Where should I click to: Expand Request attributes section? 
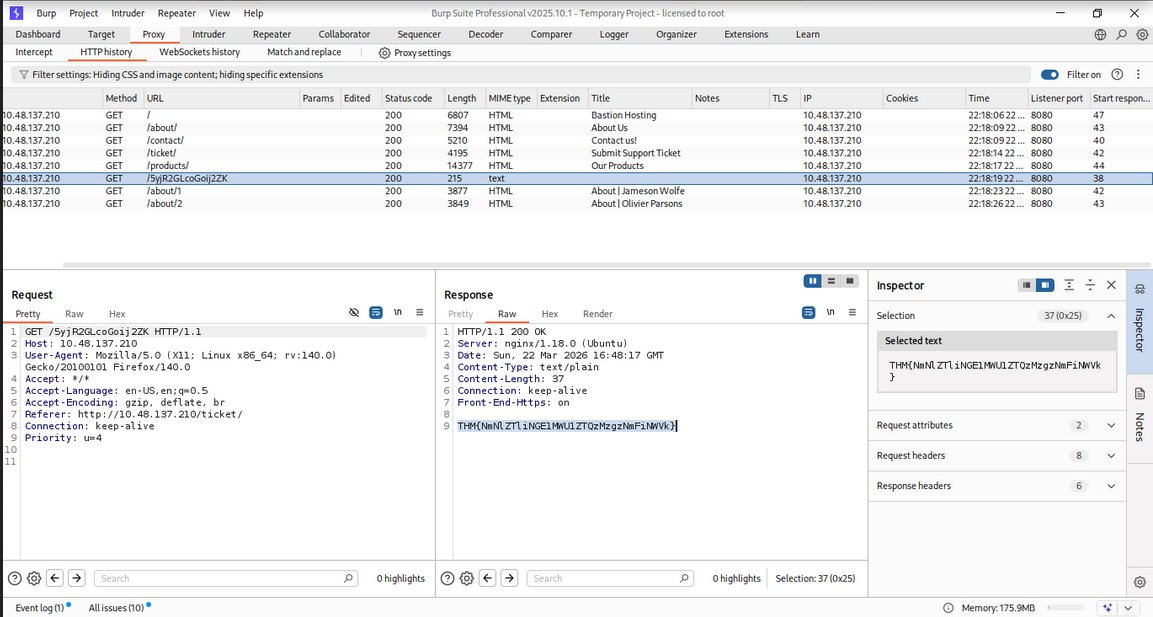coord(996,425)
